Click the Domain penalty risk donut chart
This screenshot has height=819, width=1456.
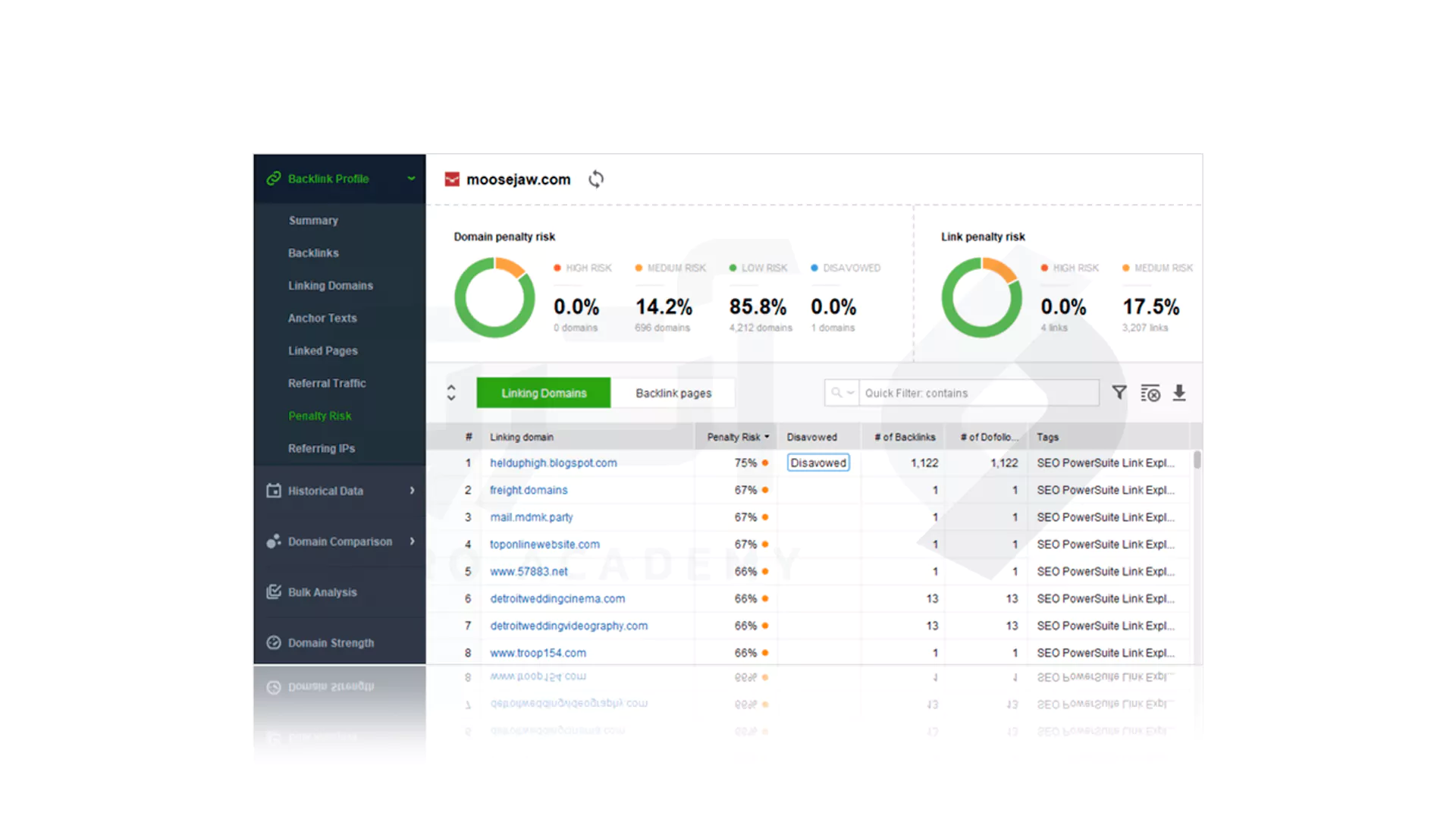click(x=494, y=297)
